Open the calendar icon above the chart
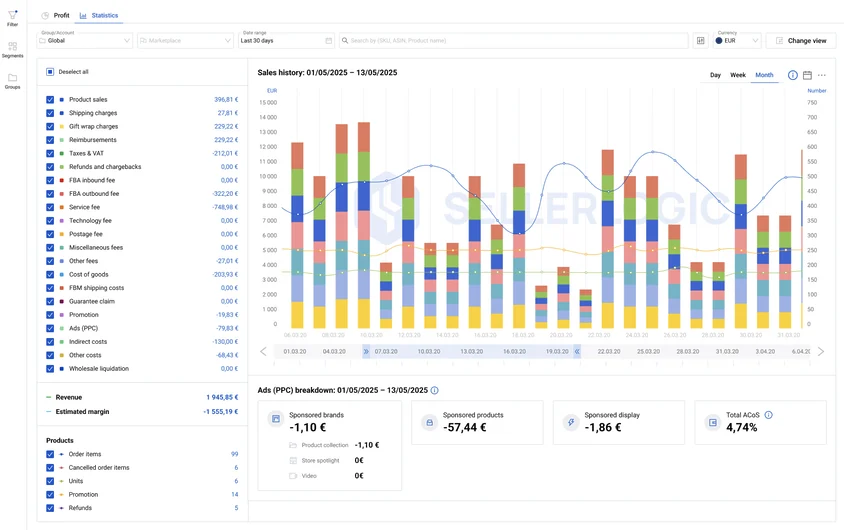Screen dimensions: 844x530 tap(807, 75)
